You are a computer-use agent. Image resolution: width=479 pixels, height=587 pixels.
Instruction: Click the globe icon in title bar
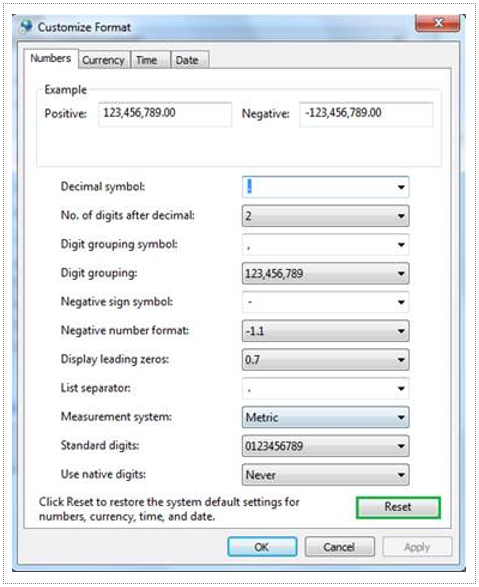click(25, 26)
